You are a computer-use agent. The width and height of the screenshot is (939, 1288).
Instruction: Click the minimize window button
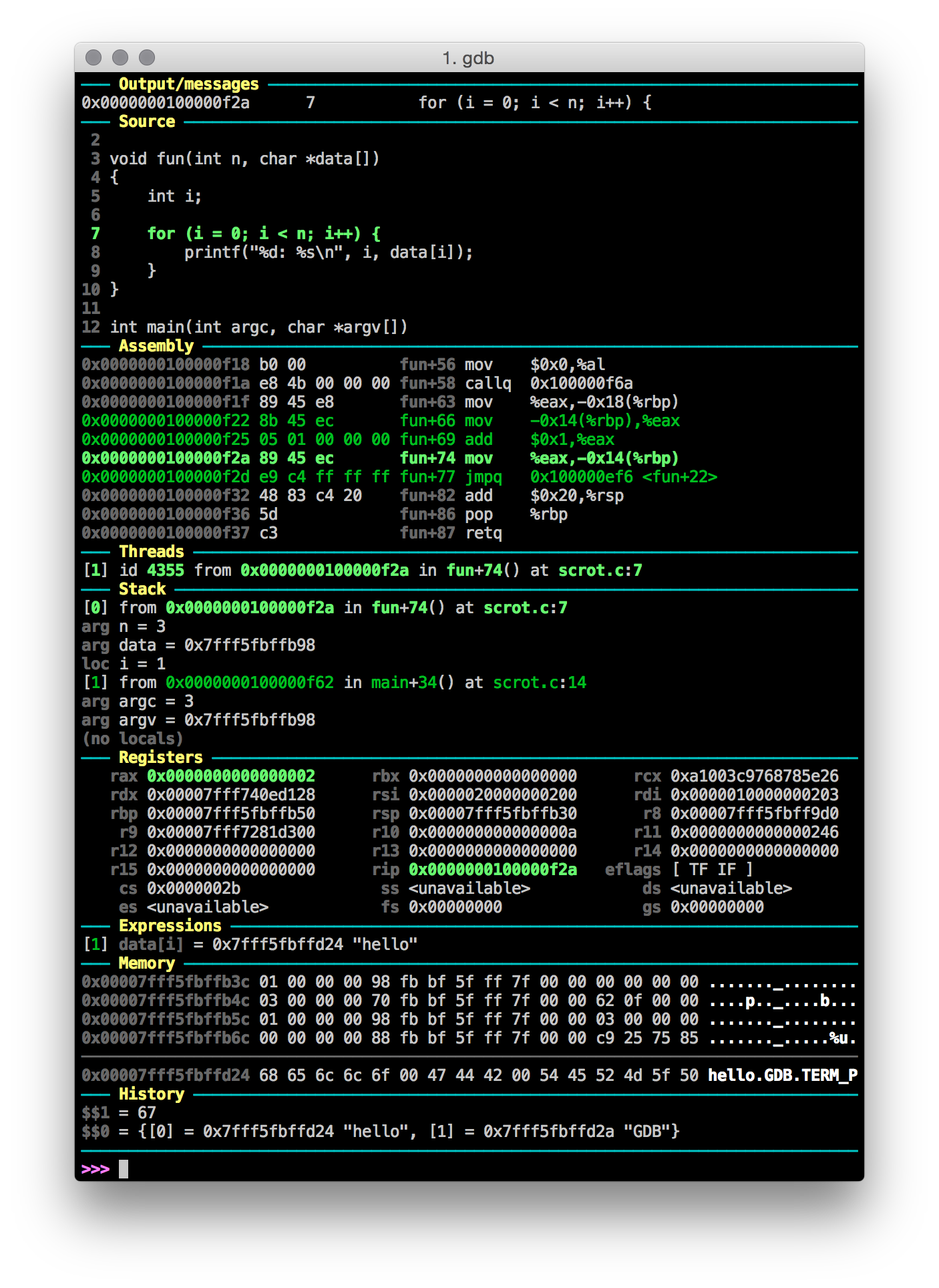120,57
